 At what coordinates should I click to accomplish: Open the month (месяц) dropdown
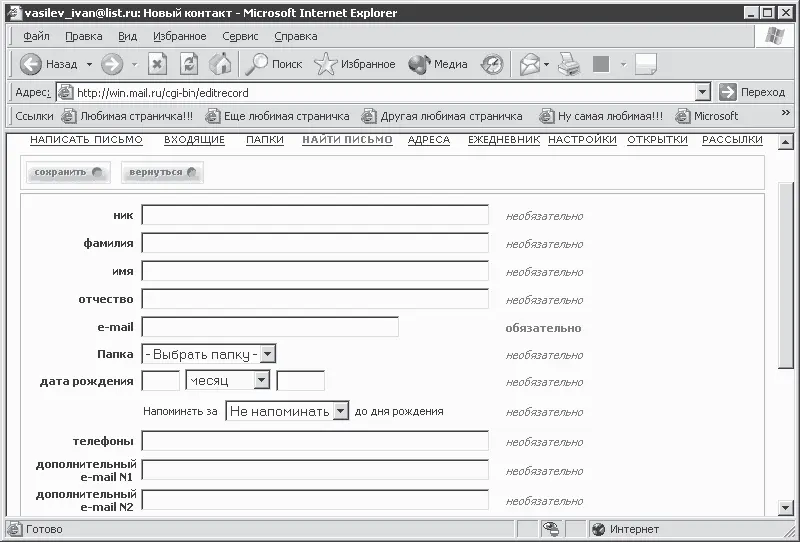pos(261,381)
